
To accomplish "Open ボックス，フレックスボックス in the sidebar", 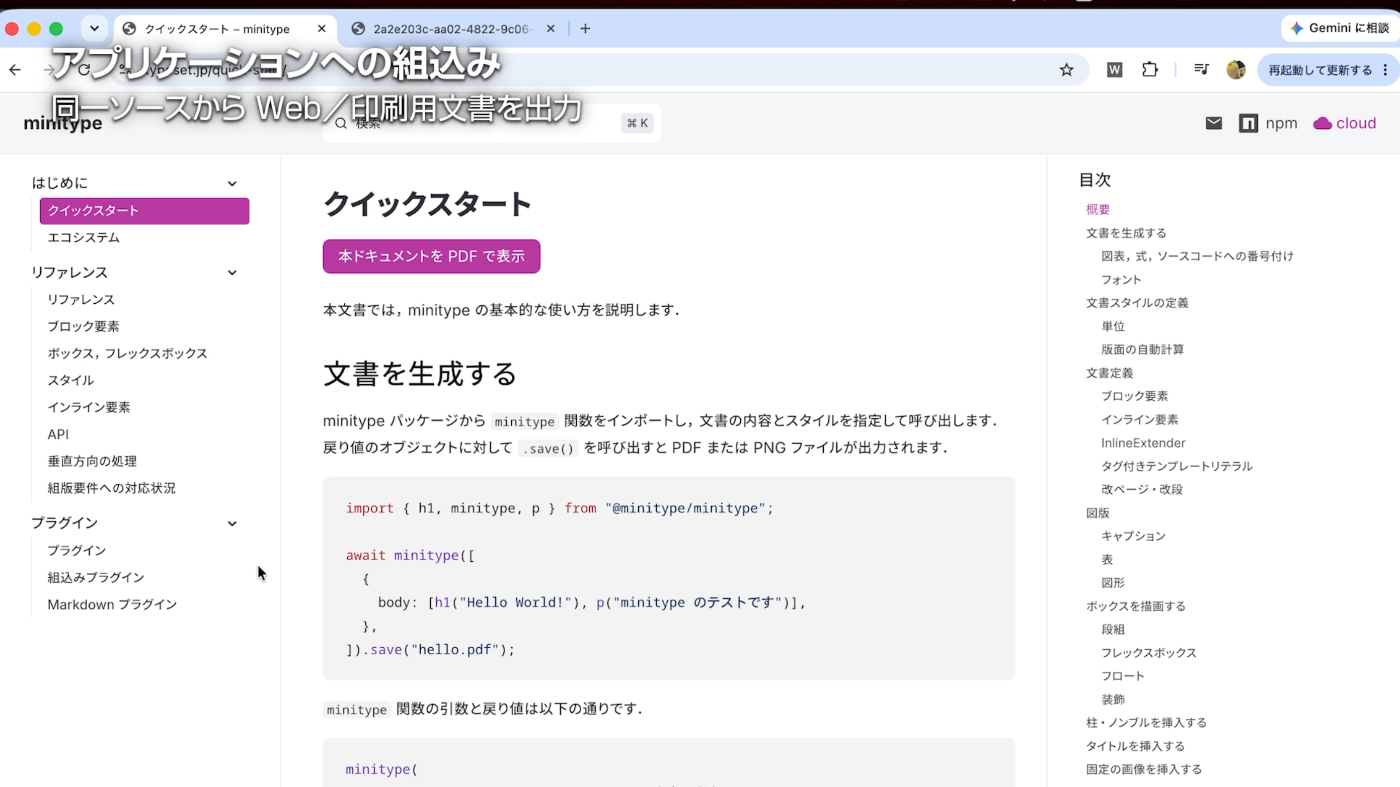I will click(128, 354).
